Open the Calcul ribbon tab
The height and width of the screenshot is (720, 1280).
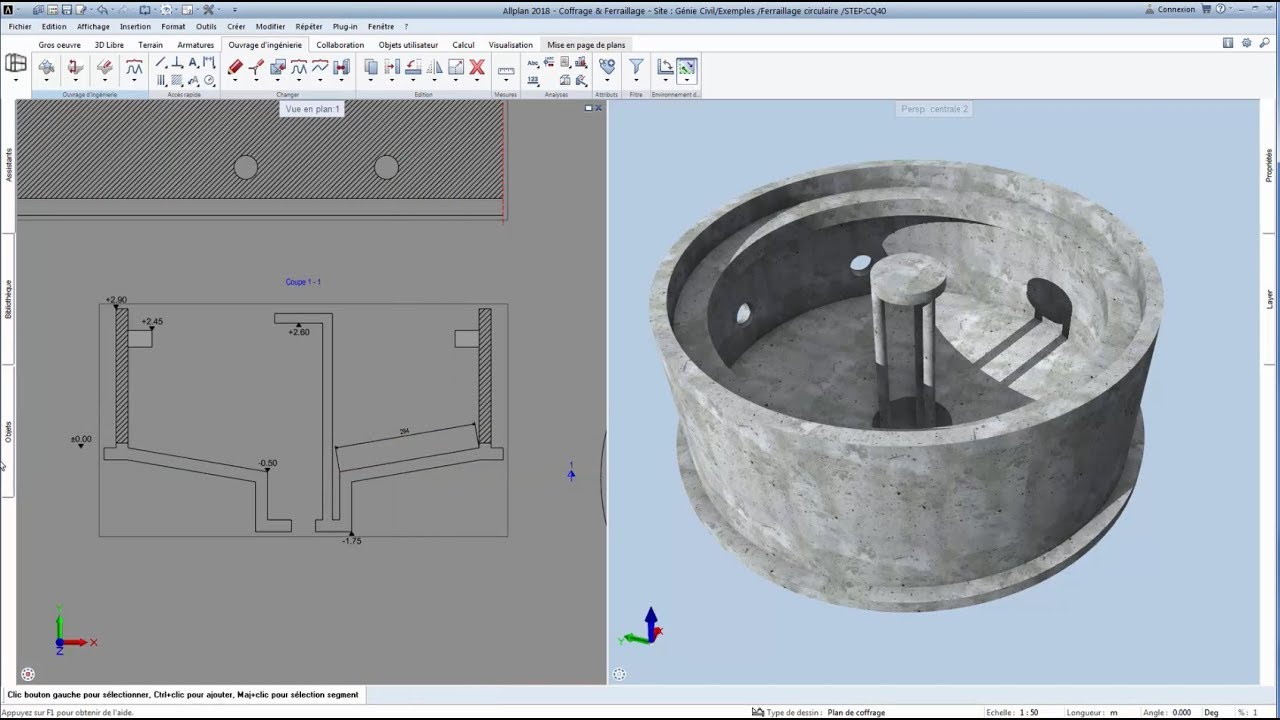(x=463, y=45)
